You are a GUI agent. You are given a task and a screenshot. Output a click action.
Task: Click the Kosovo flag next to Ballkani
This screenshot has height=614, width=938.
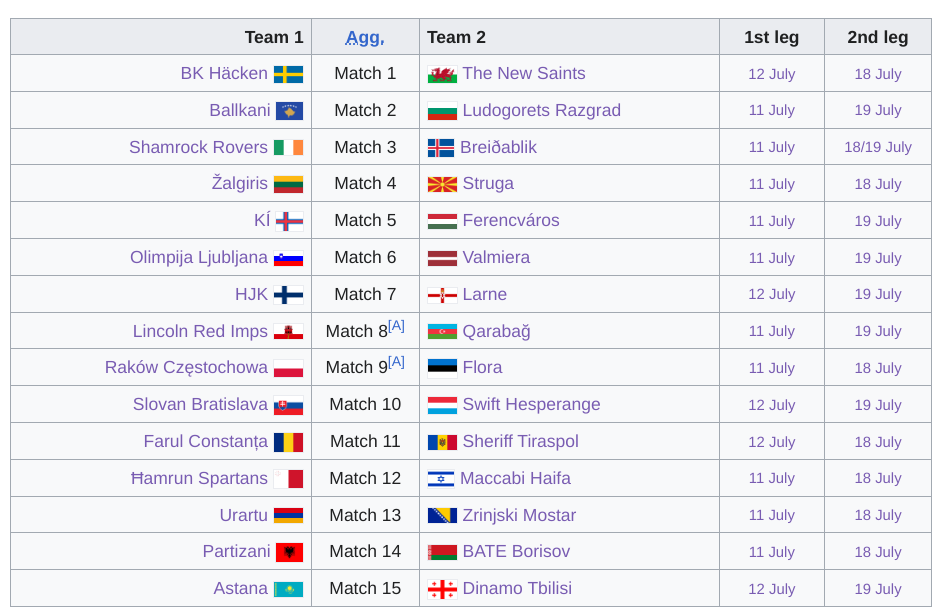coord(290,111)
